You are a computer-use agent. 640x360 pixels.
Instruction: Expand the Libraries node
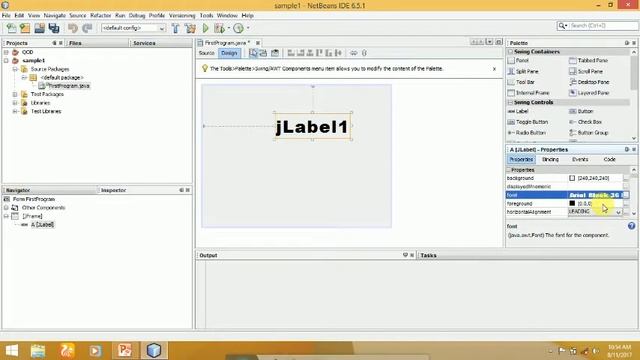point(15,103)
